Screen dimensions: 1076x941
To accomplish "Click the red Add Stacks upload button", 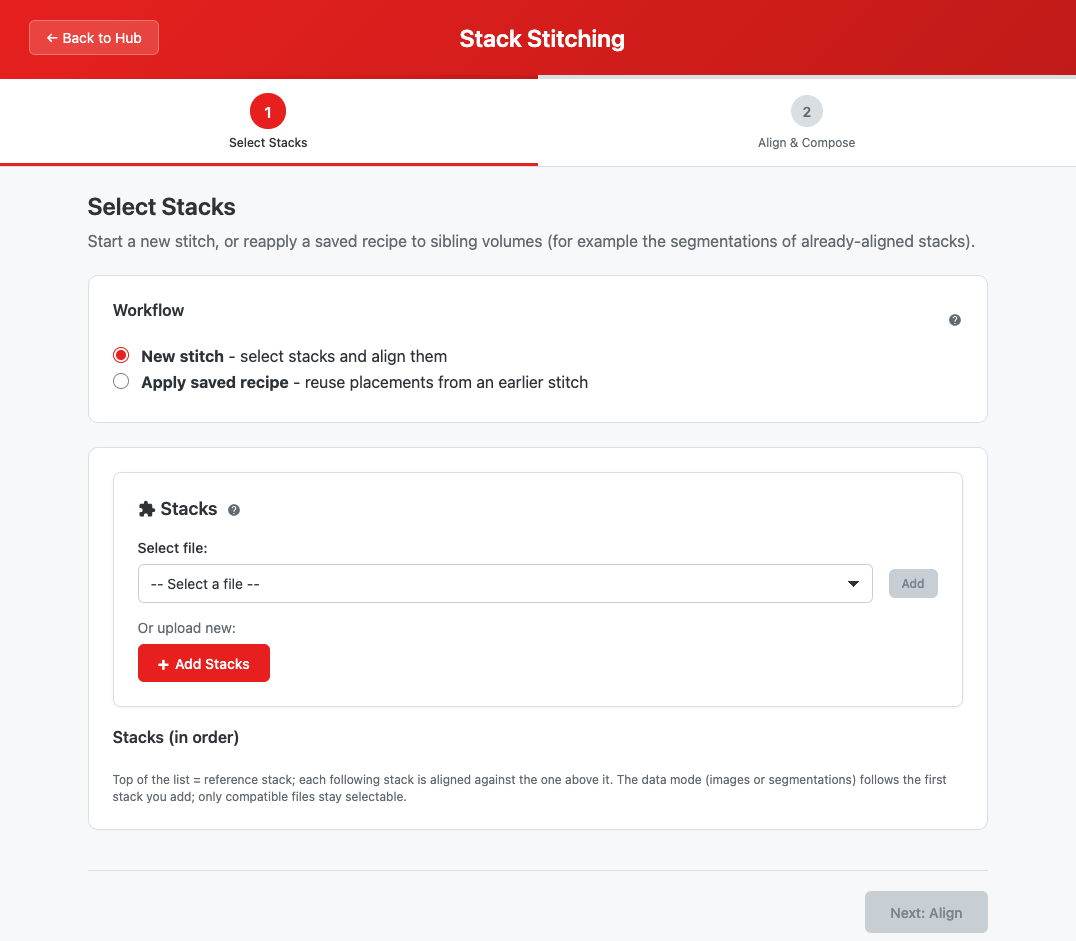I will click(x=204, y=663).
